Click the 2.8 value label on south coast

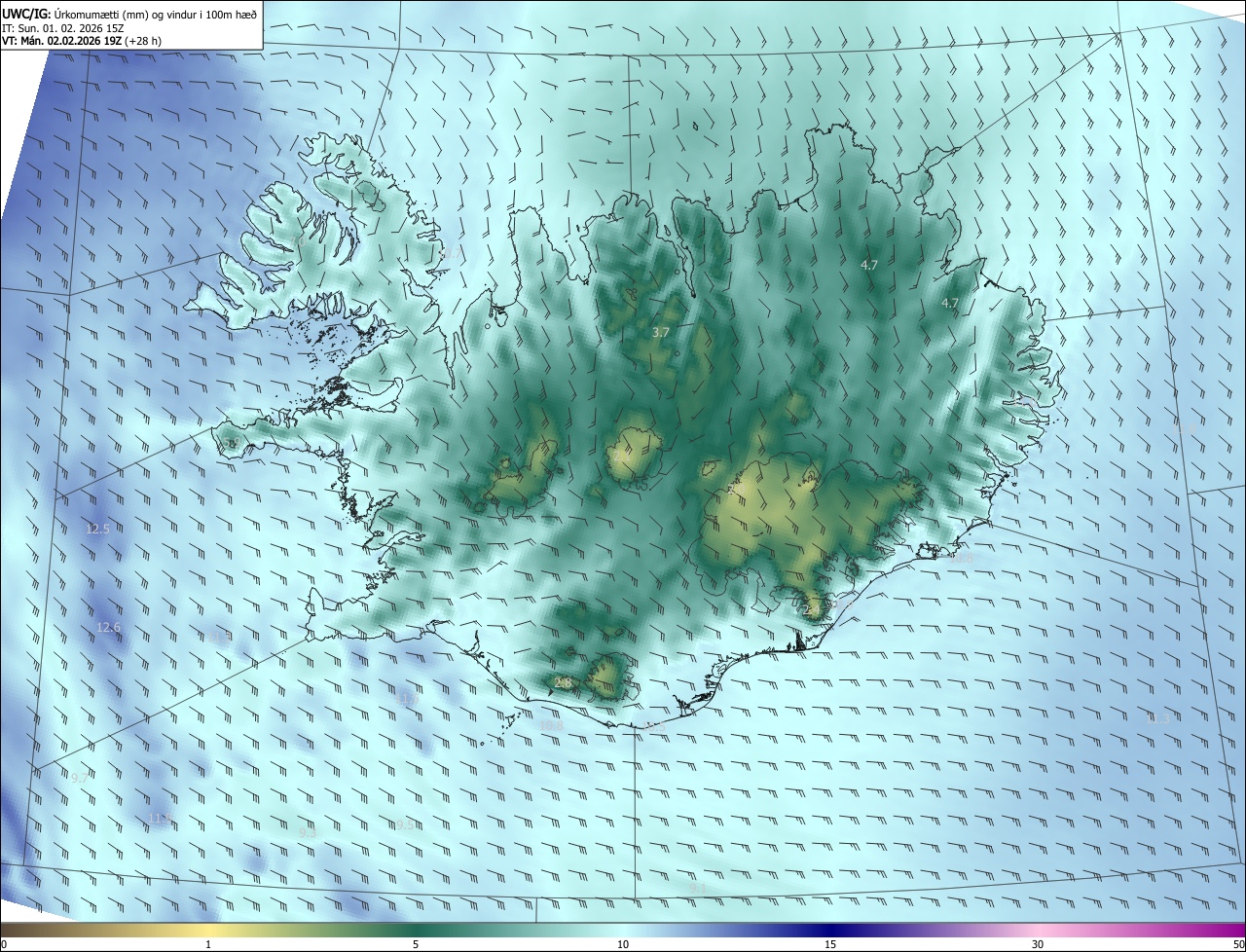[563, 682]
